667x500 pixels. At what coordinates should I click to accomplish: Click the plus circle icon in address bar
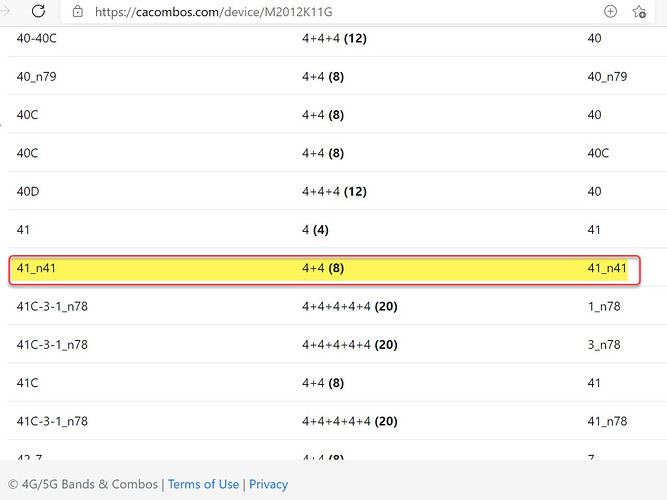click(610, 12)
